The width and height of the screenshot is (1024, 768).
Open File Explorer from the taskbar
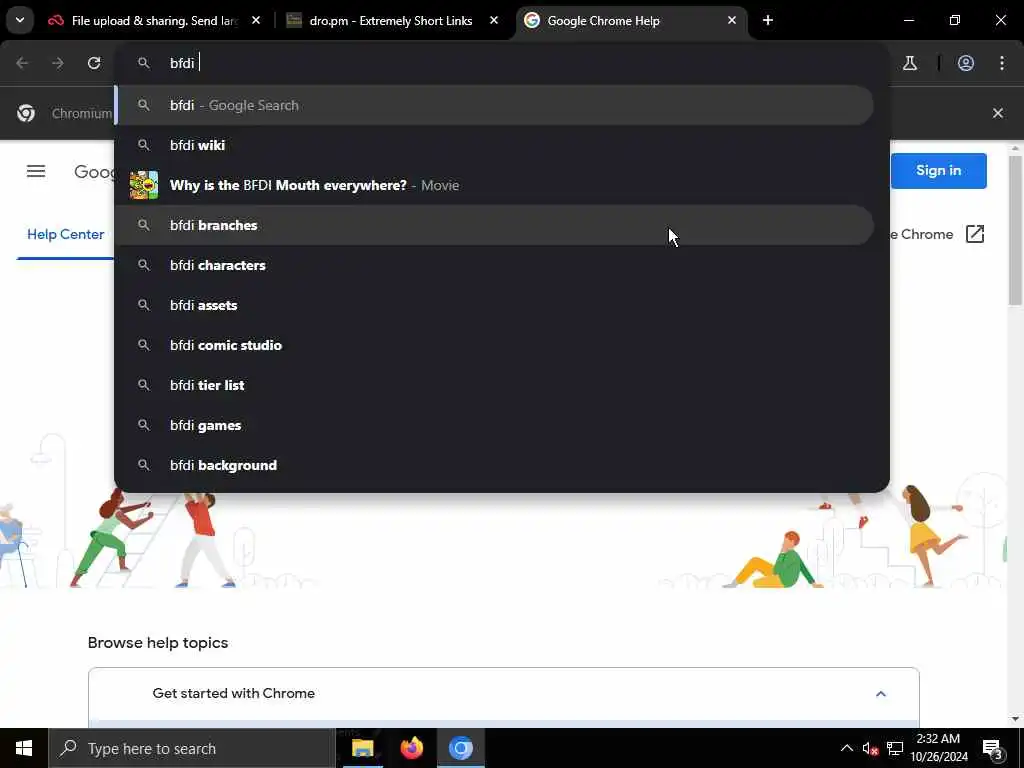[362, 748]
